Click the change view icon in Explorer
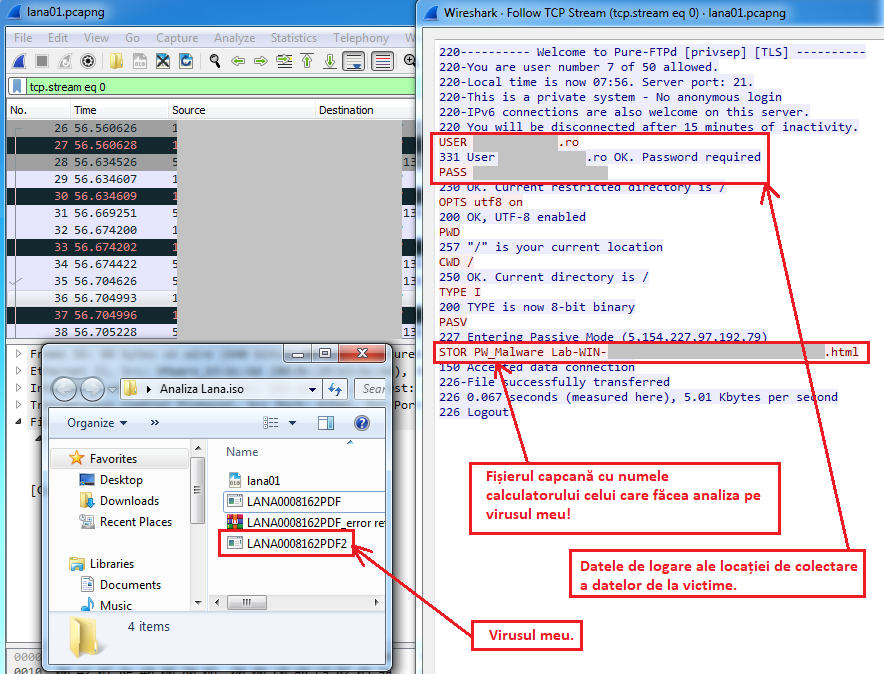The height and width of the screenshot is (674, 884). coord(271,423)
